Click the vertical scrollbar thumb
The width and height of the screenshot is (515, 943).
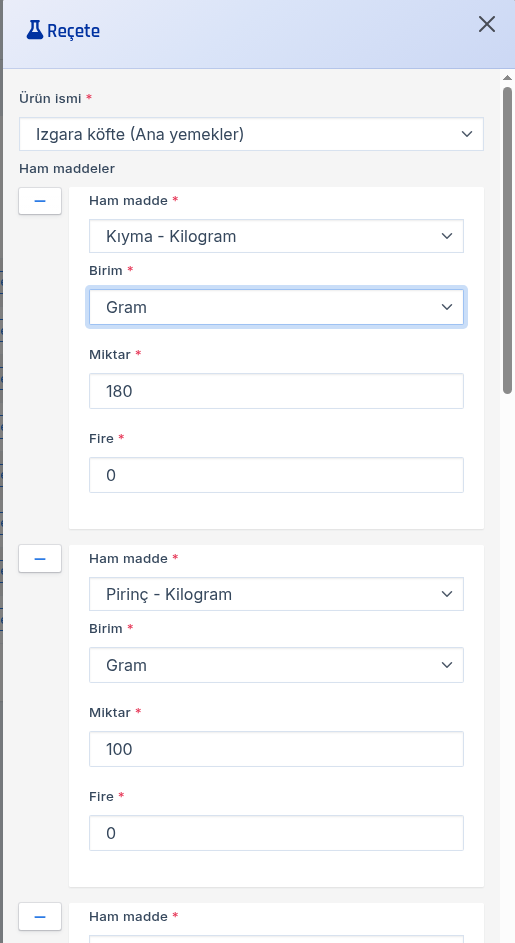coord(507,241)
